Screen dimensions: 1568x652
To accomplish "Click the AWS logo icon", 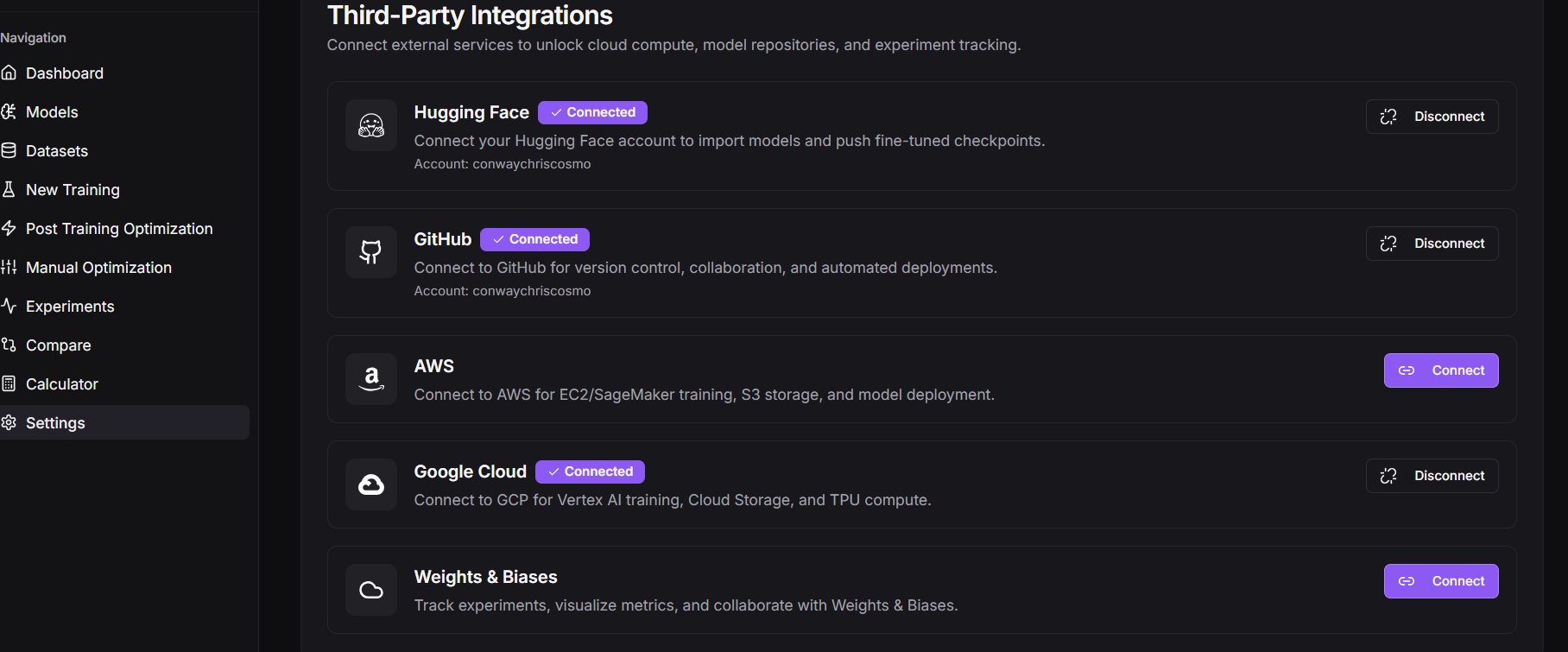I will coord(371,379).
